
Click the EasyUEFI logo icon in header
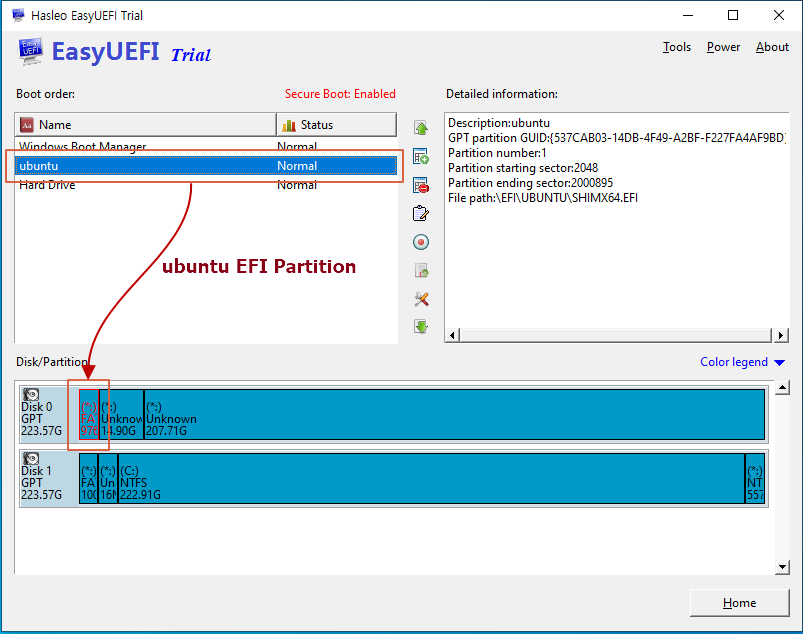(x=30, y=52)
